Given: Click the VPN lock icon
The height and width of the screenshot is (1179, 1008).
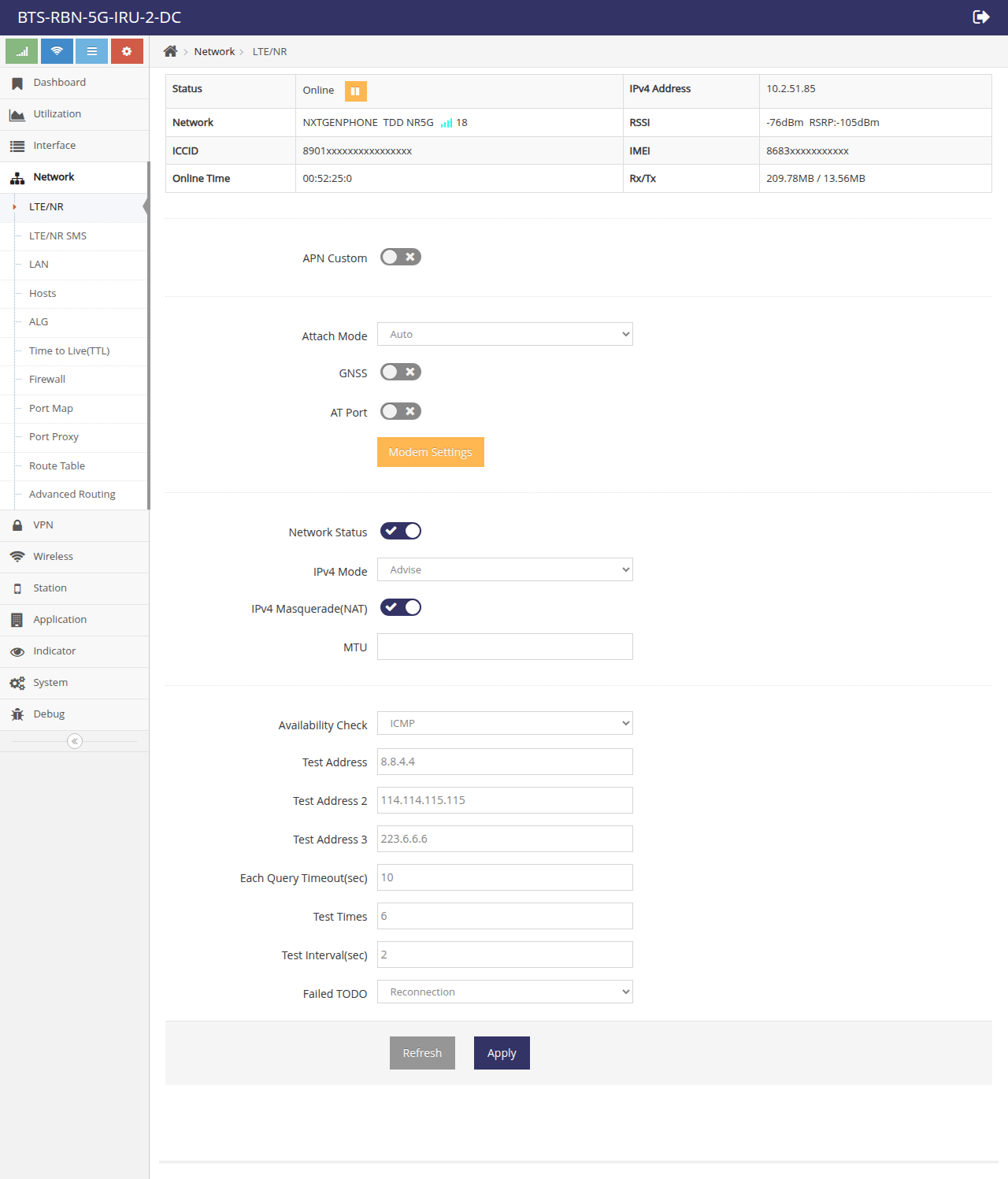Looking at the screenshot, I should 17,525.
